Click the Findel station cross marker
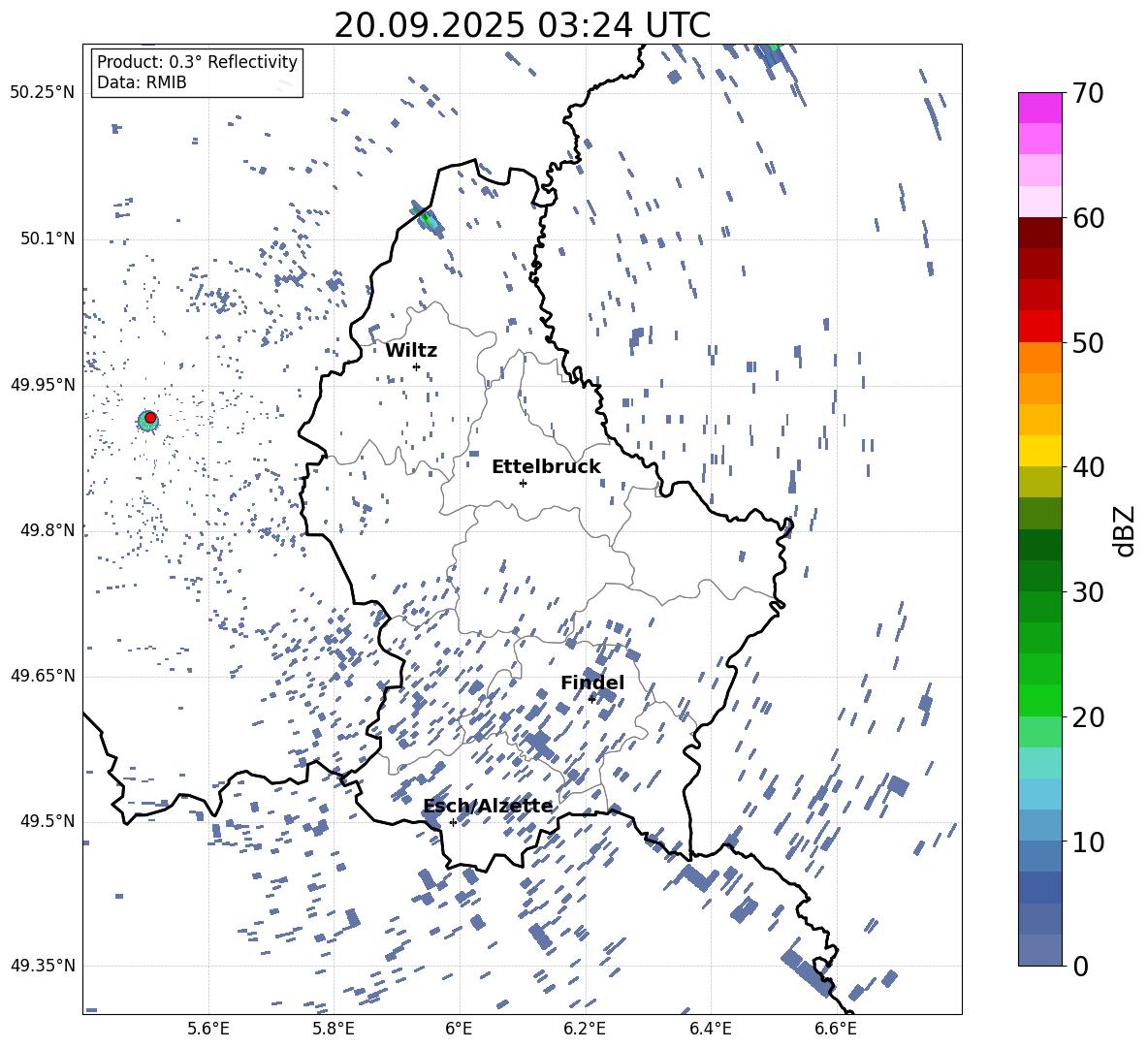 click(591, 699)
